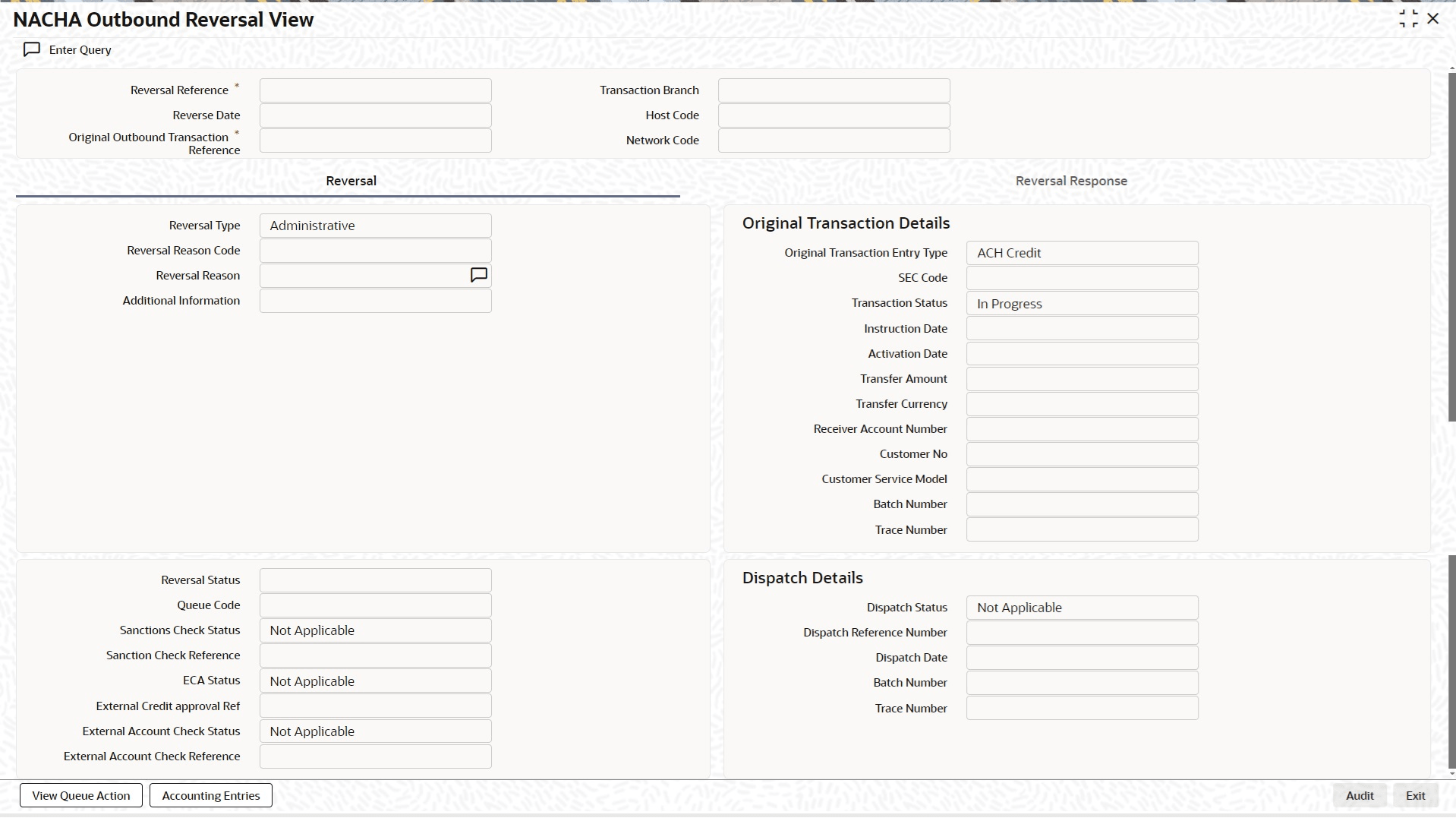Image resolution: width=1456 pixels, height=818 pixels.
Task: Click the External Account Check Status field
Action: (376, 731)
